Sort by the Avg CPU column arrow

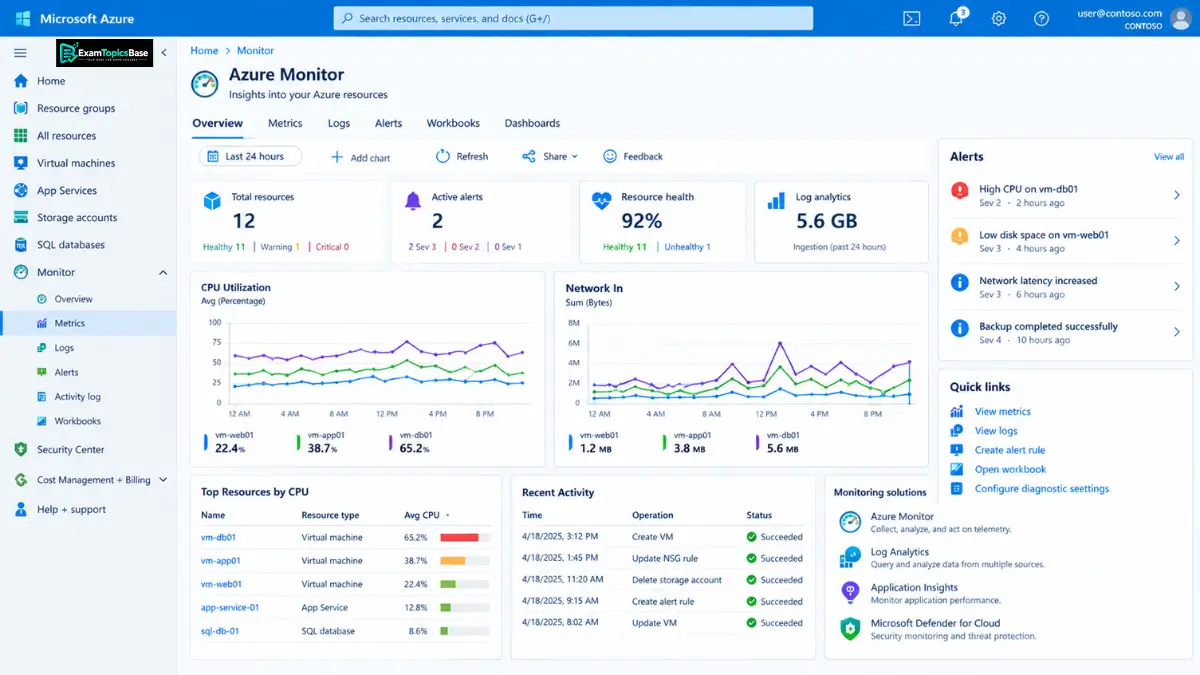[x=447, y=515]
